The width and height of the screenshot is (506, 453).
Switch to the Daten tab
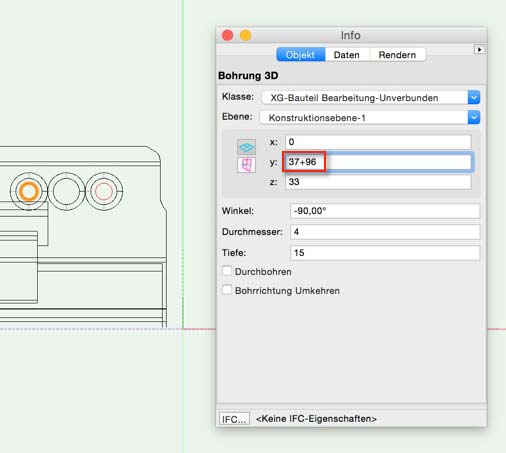347,55
